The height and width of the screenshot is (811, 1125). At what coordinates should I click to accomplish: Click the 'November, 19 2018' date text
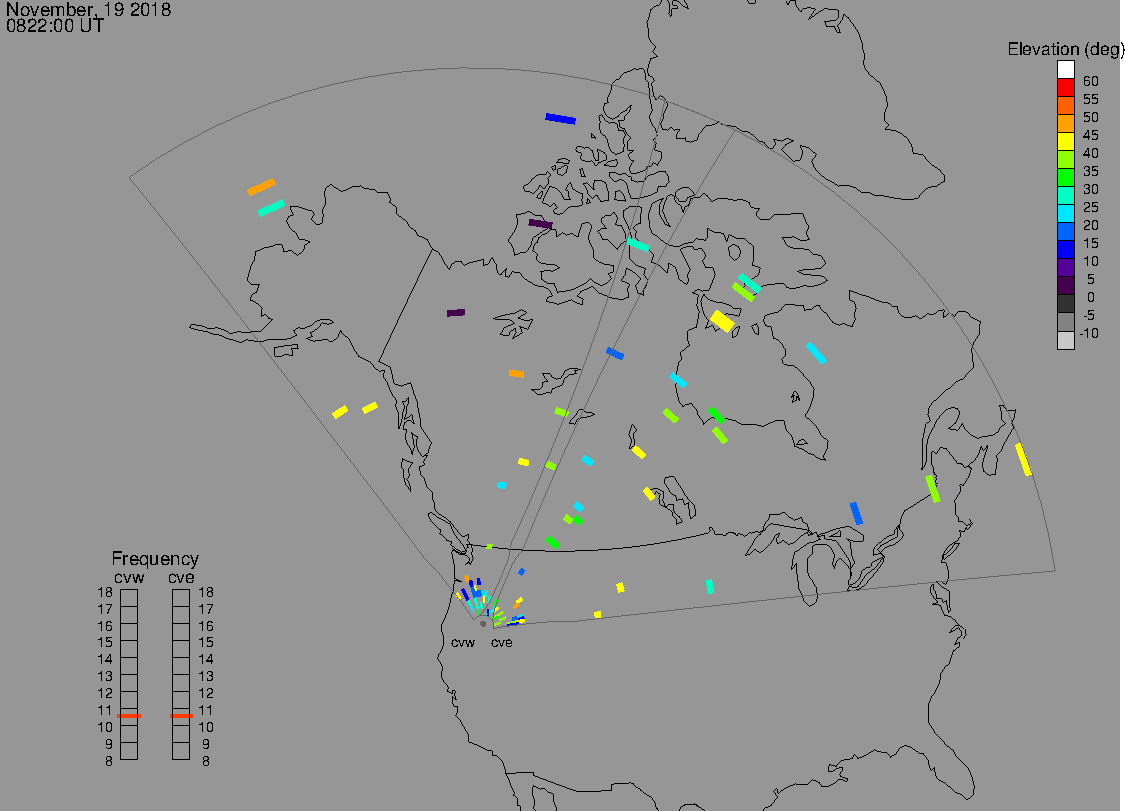[x=88, y=9]
